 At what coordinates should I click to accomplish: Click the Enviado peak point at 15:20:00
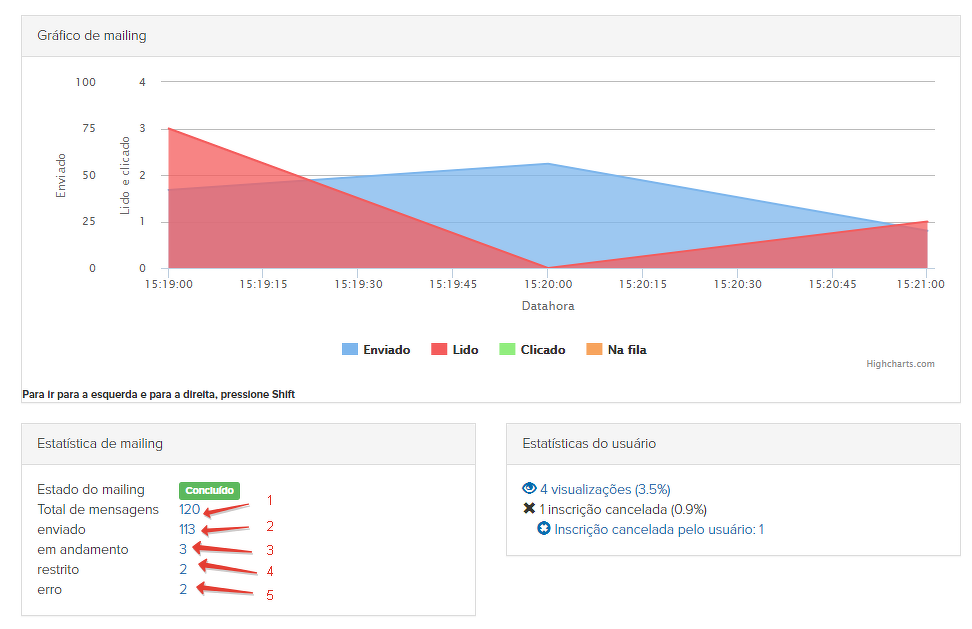pos(548,163)
